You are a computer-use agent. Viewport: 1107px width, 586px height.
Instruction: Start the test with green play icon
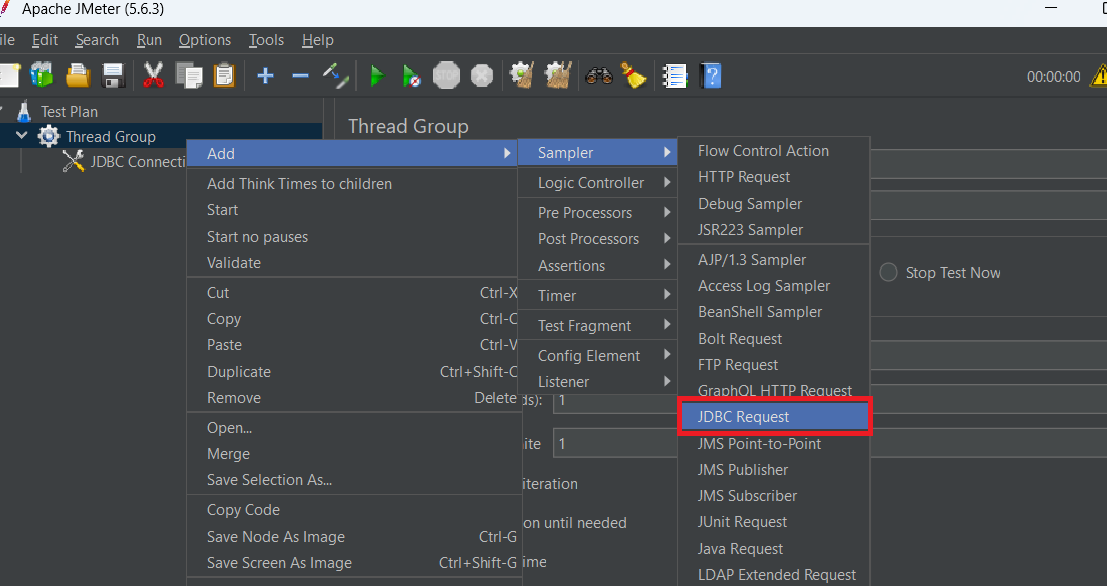(377, 76)
